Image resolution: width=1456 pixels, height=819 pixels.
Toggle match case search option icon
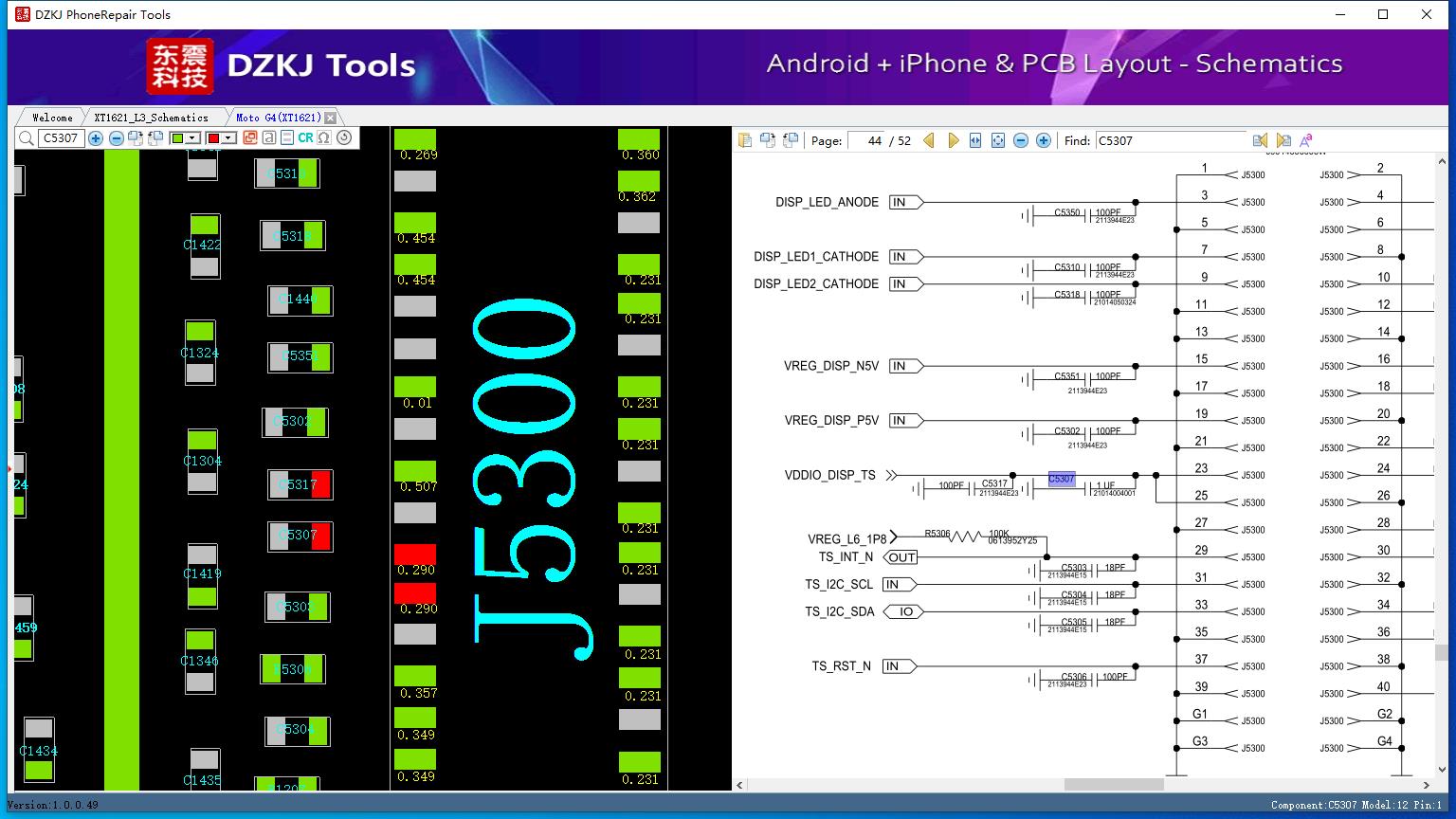[x=1306, y=140]
